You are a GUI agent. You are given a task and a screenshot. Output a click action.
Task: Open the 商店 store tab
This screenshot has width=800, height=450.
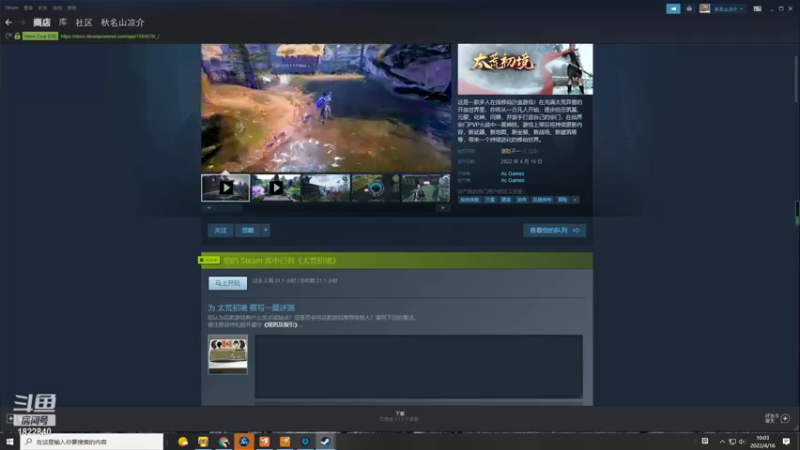pyautogui.click(x=42, y=22)
